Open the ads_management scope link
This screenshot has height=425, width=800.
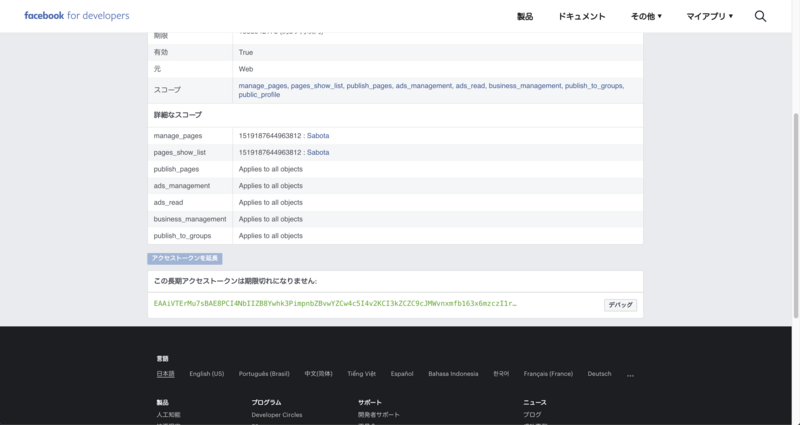[x=424, y=86]
